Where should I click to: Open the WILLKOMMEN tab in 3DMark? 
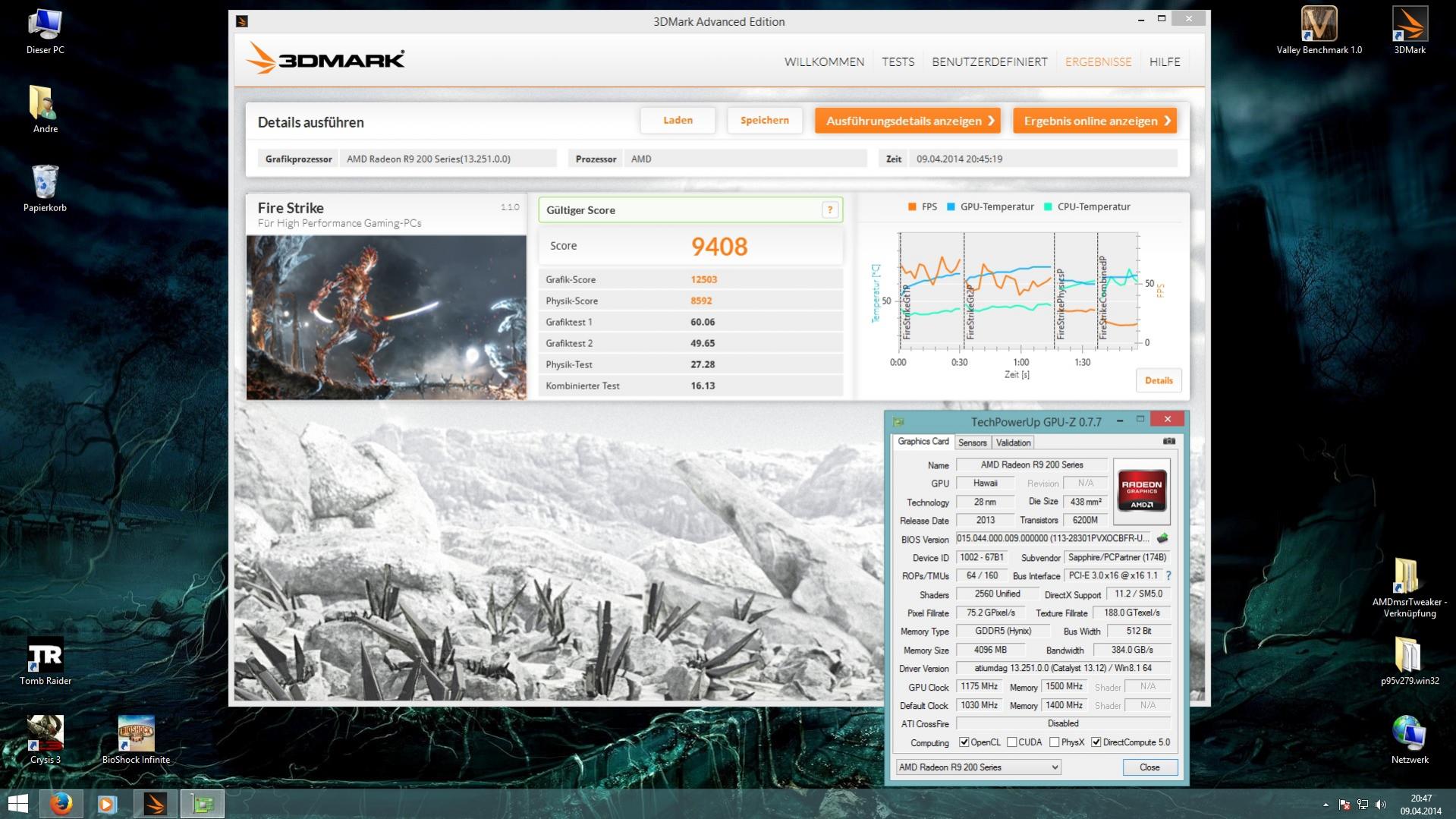coord(824,62)
